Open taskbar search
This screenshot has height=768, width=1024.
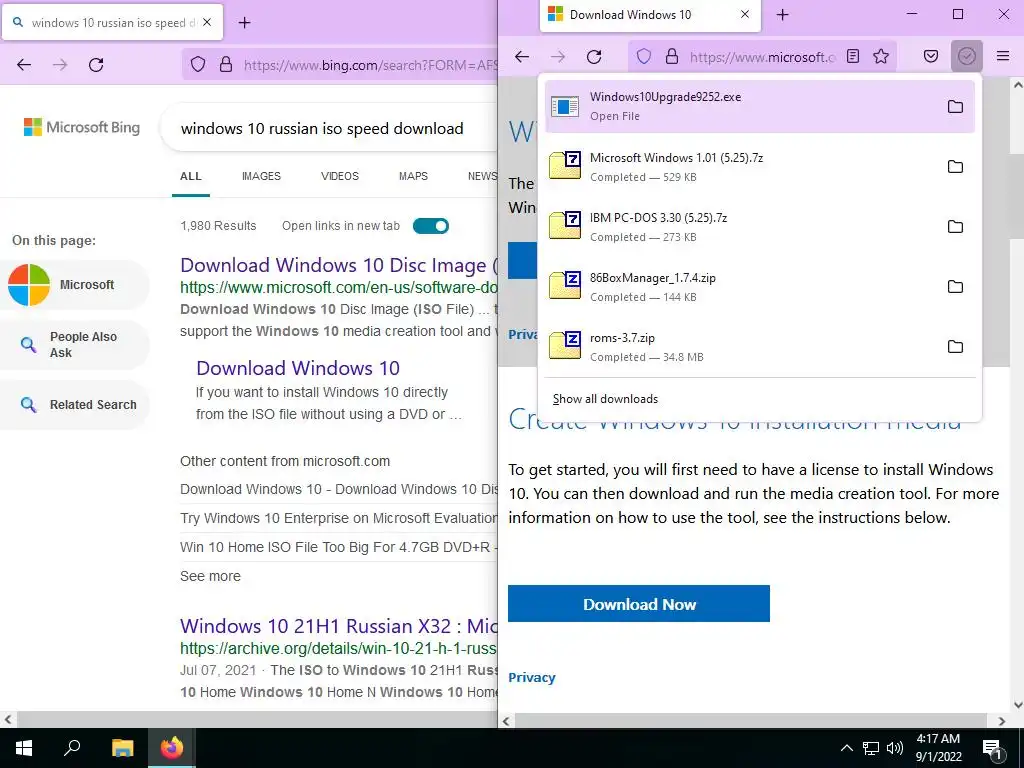click(x=72, y=748)
